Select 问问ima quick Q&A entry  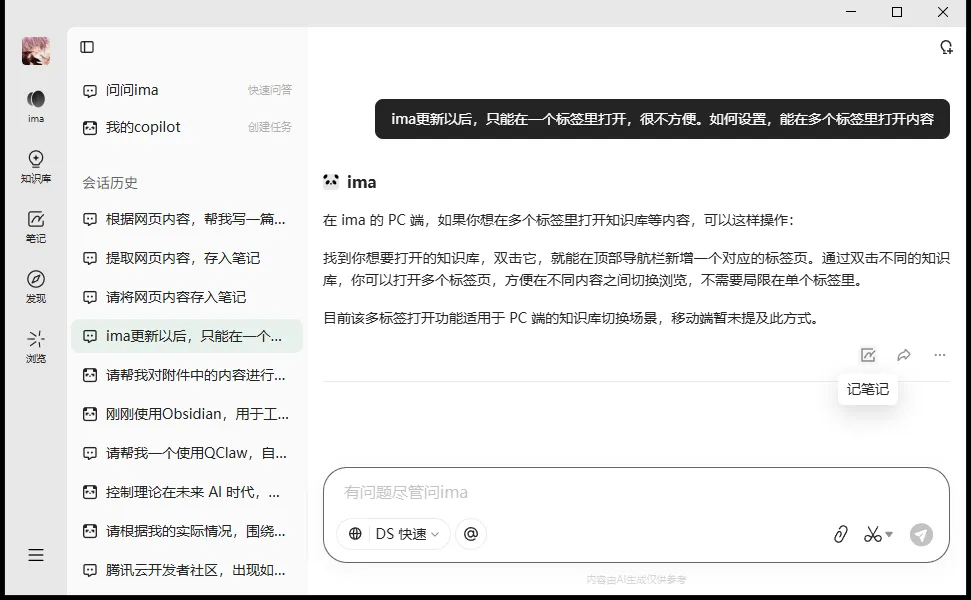pos(187,90)
